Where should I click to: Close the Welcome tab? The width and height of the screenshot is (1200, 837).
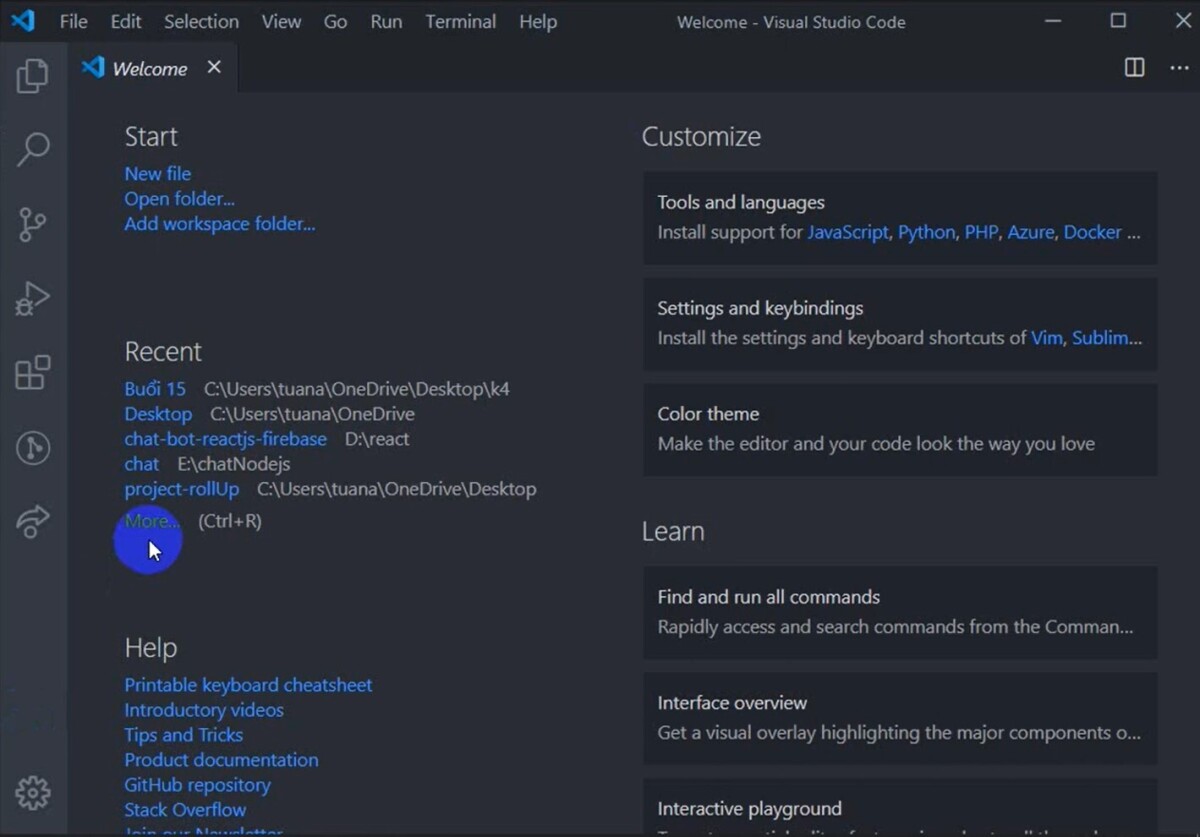tap(214, 67)
